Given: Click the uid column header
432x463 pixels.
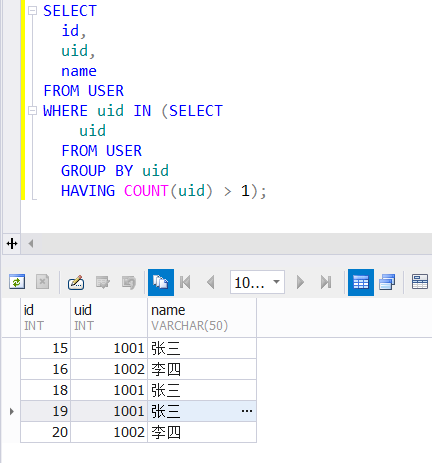Looking at the screenshot, I should (109, 317).
